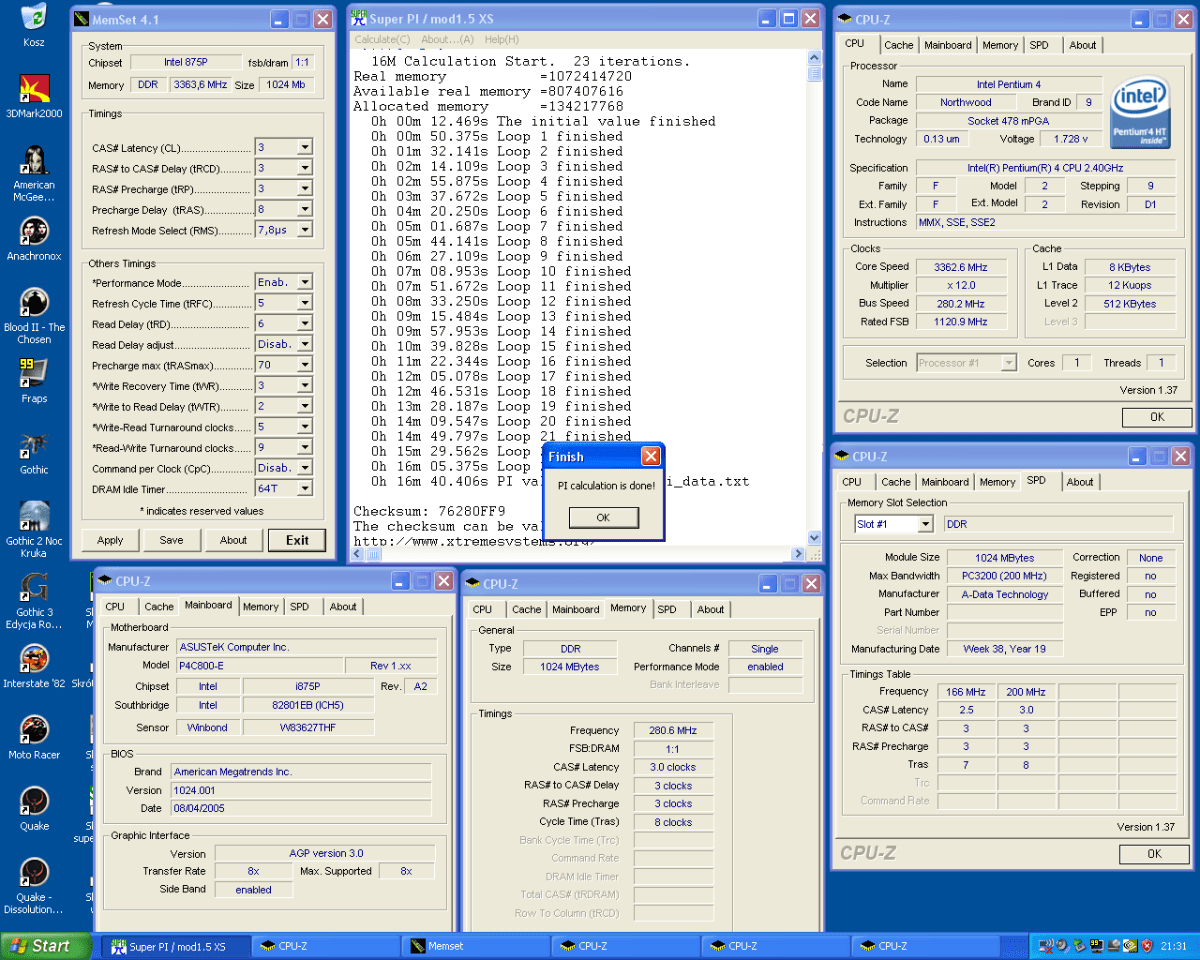Open About...(A) menu in Super PI
The width and height of the screenshot is (1200, 960).
(x=447, y=39)
